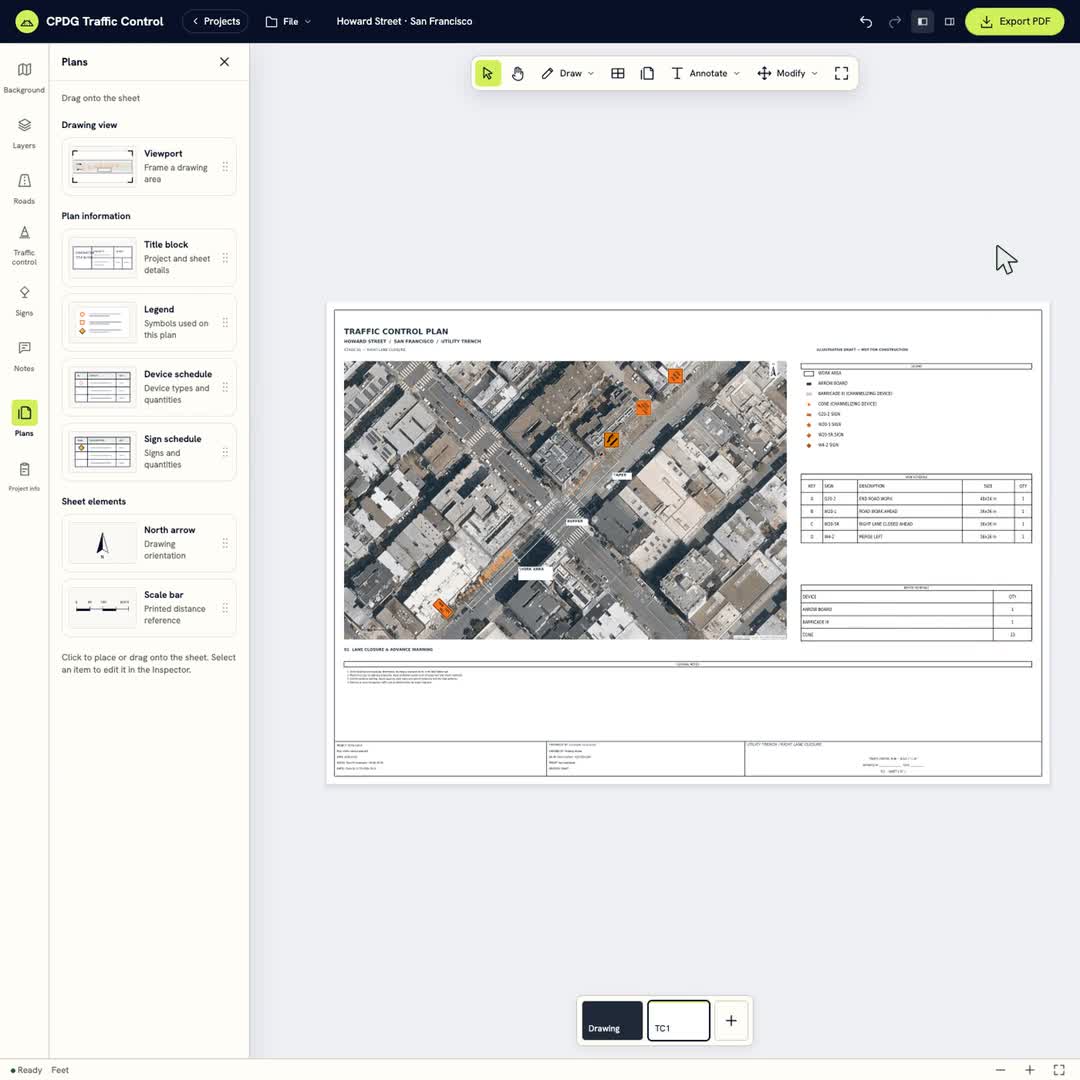The image size is (1080, 1080).
Task: Go back to Projects
Action: (x=215, y=22)
